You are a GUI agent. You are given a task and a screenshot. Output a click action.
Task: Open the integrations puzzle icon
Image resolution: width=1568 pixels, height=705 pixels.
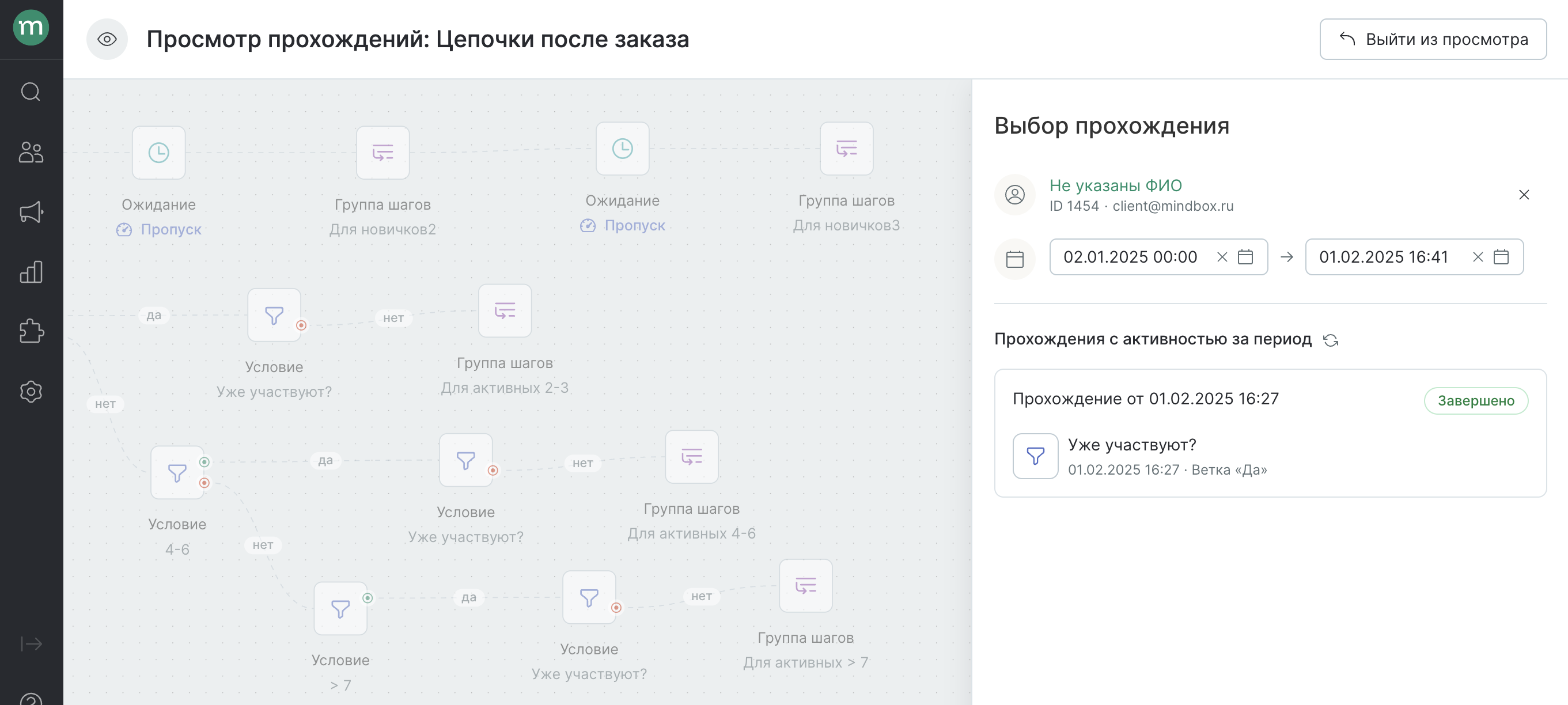click(31, 331)
